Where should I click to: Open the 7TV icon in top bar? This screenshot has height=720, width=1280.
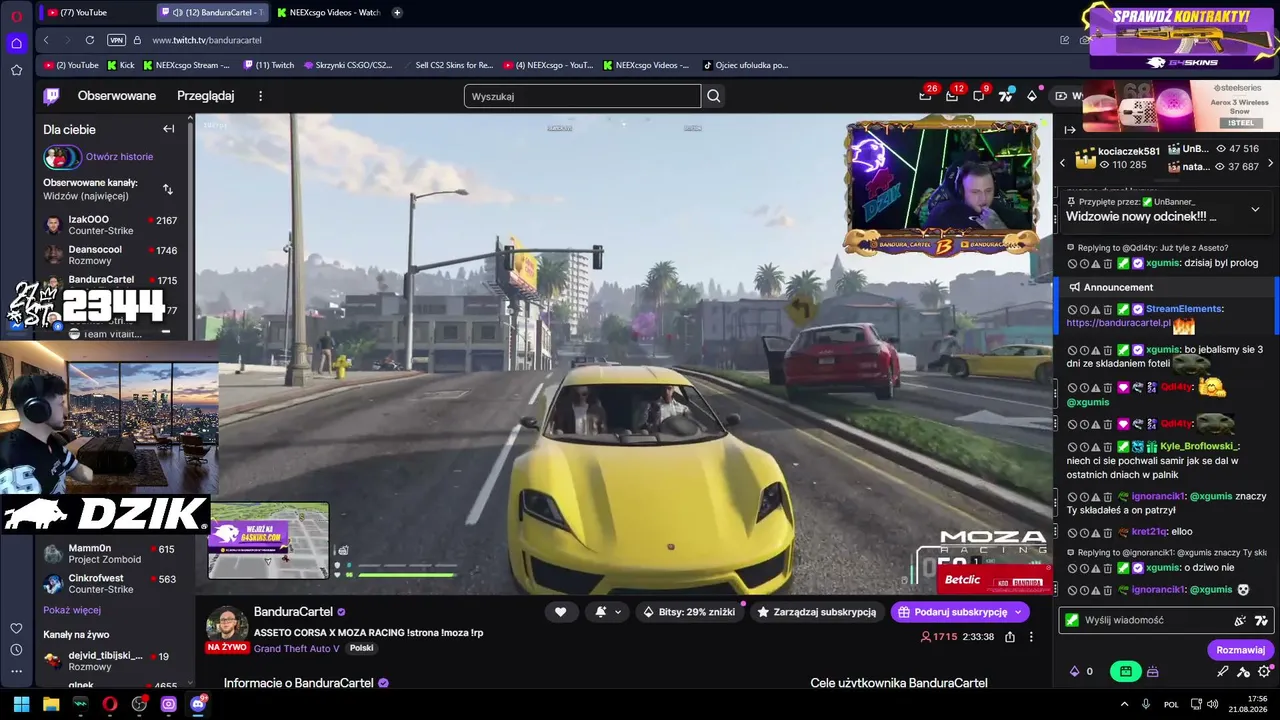[x=1006, y=96]
